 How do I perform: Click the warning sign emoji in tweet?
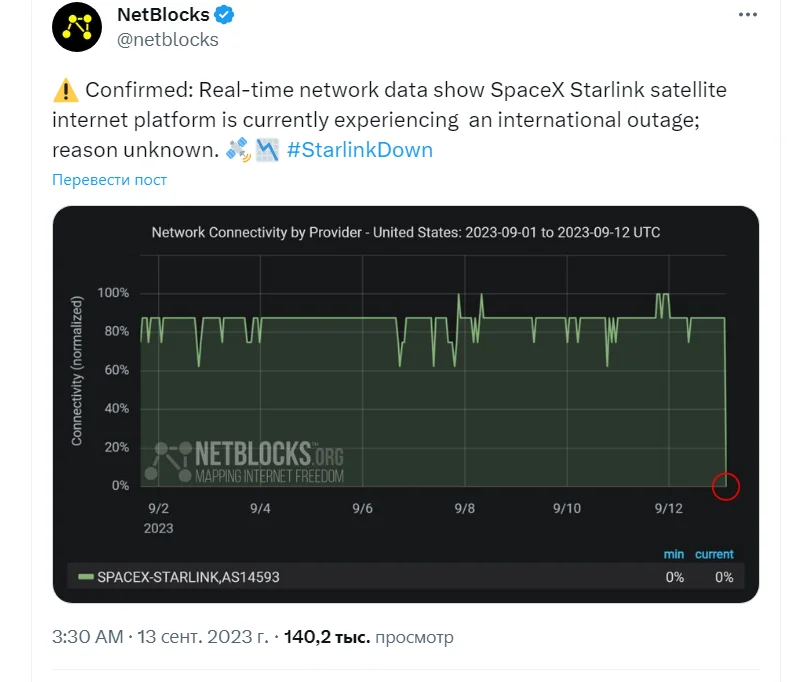pos(64,91)
